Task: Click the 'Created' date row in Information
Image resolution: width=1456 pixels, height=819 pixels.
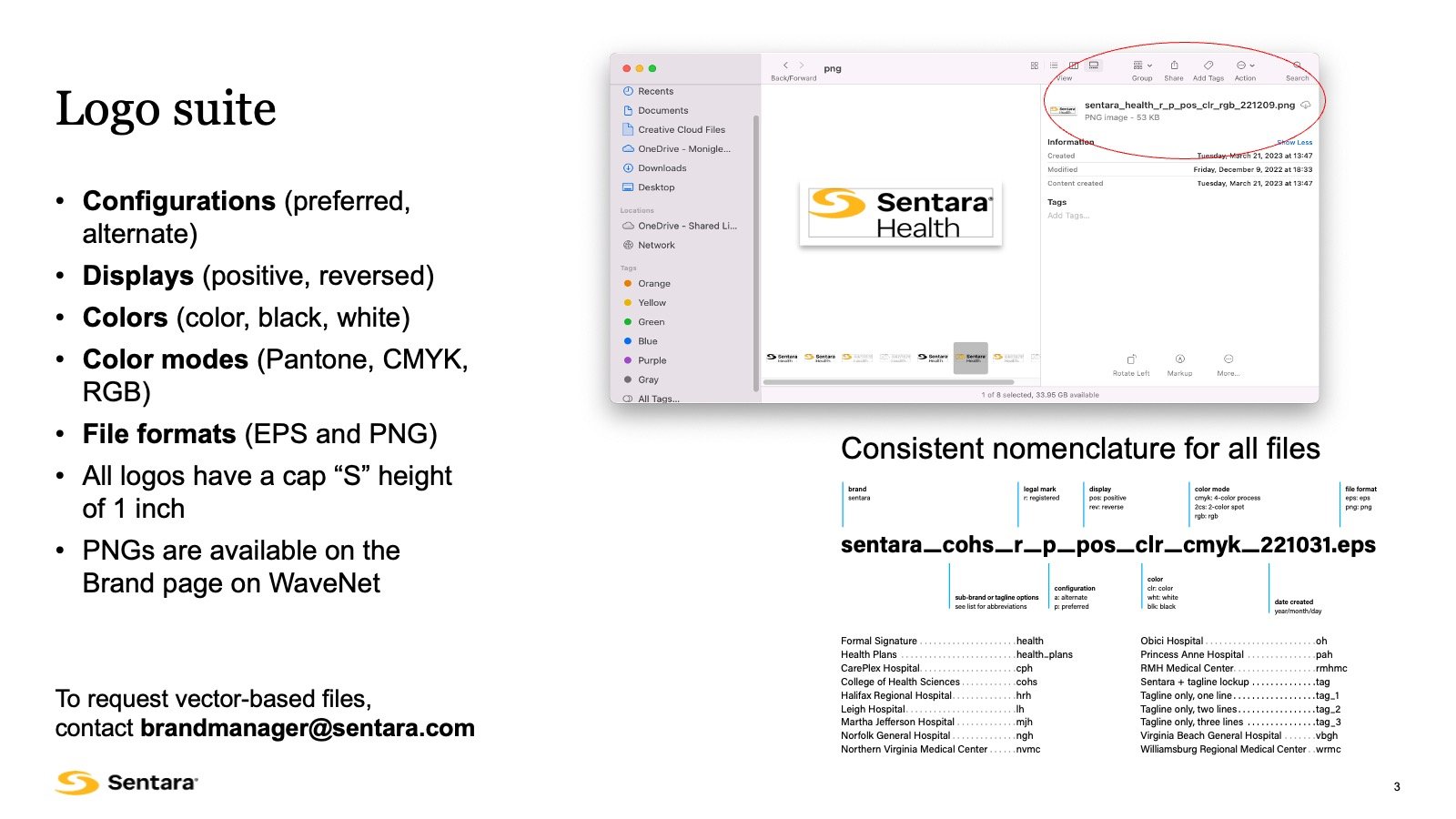Action: pyautogui.click(x=1179, y=156)
